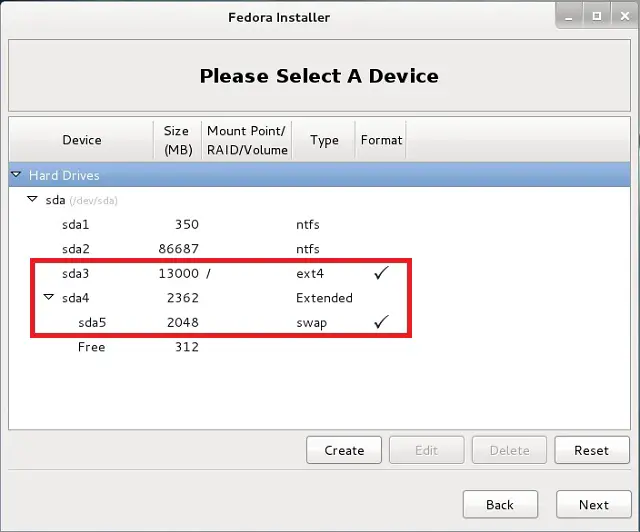Minimize the Fedora Installer window
The image size is (640, 532).
569,16
